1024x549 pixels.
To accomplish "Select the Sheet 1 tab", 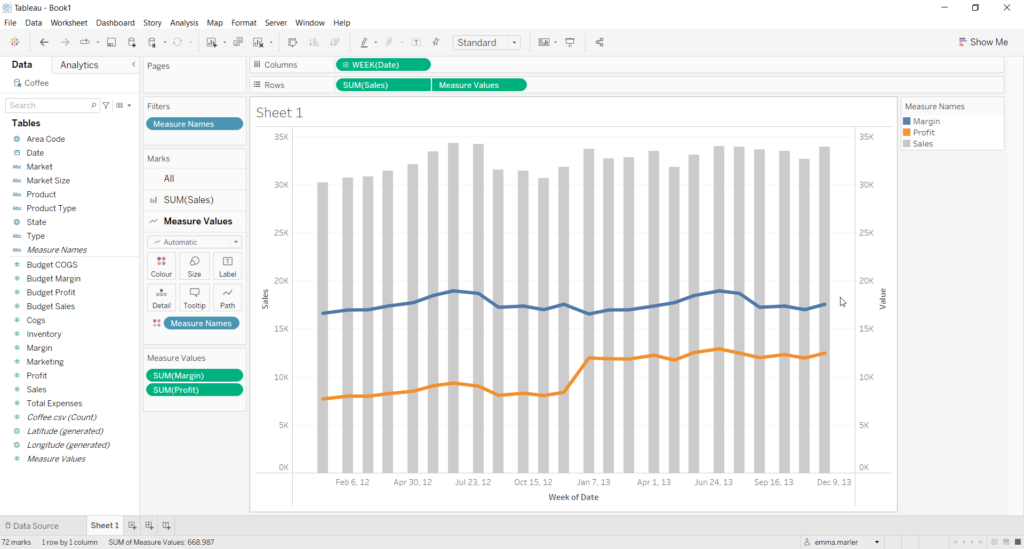I will coord(104,525).
